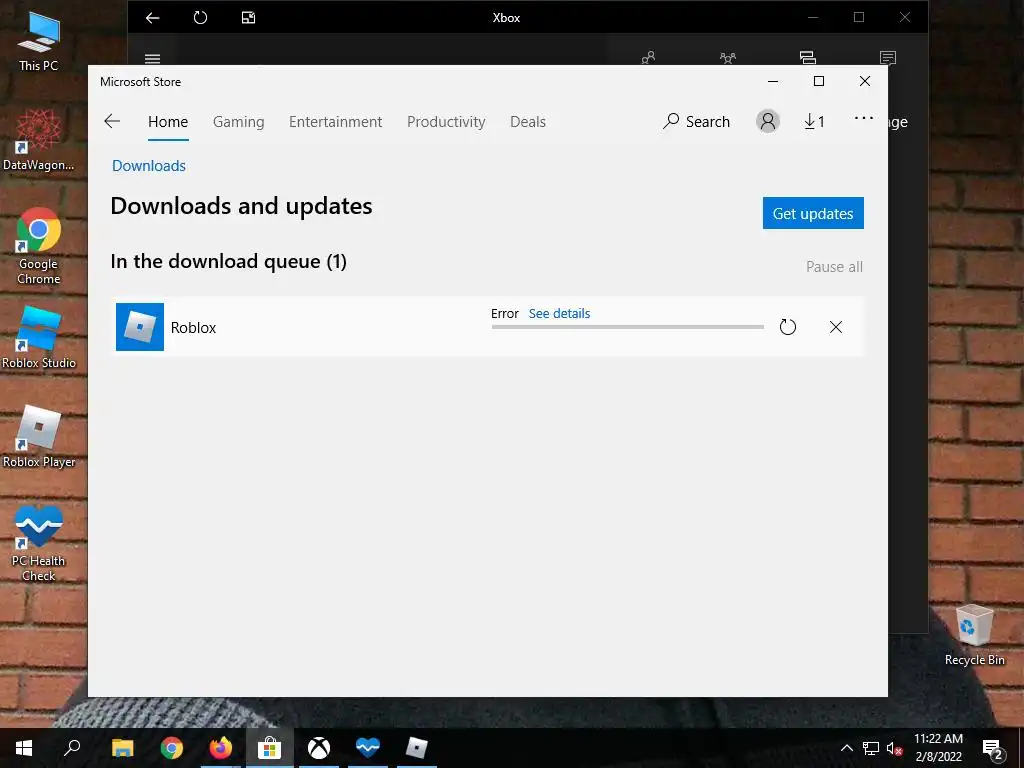Minimize the Microsoft Store window
1024x768 pixels.
click(773, 82)
